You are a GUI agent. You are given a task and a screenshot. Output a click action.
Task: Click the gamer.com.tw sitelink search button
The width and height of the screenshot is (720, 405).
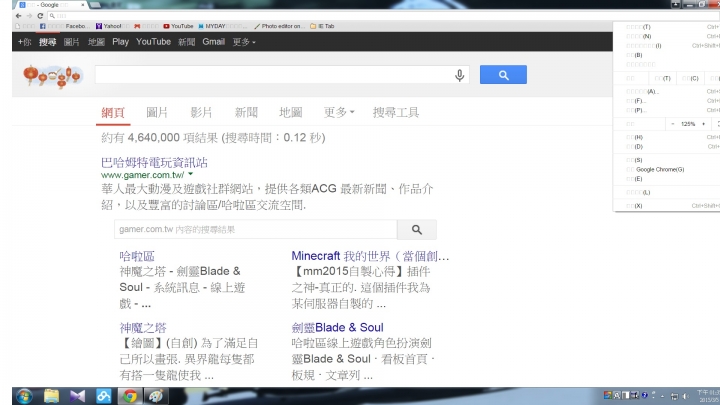point(416,229)
